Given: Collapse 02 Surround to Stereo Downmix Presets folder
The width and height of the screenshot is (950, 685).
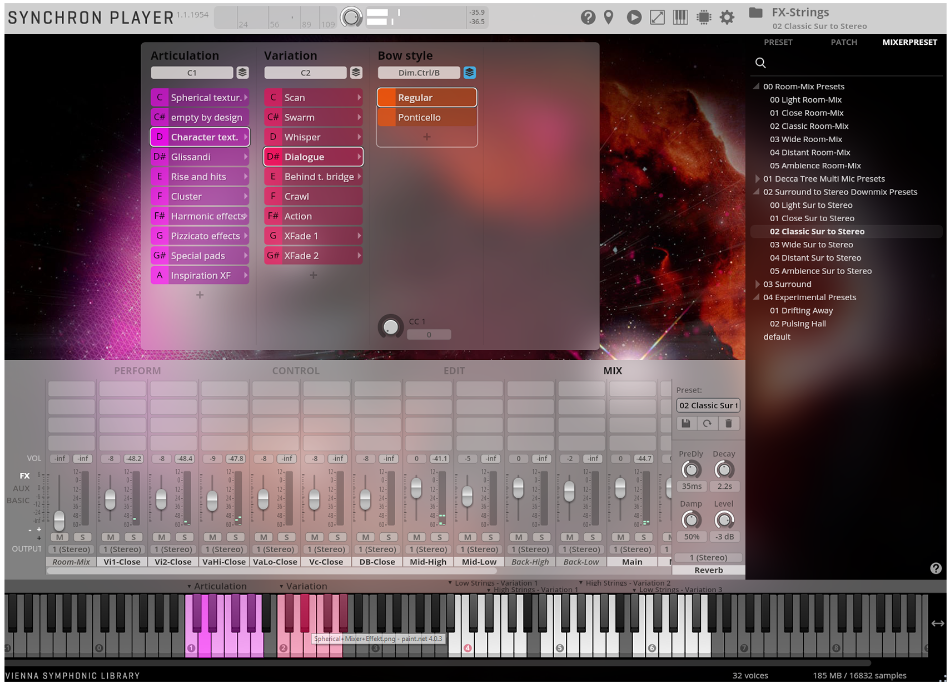Looking at the screenshot, I should tap(757, 192).
